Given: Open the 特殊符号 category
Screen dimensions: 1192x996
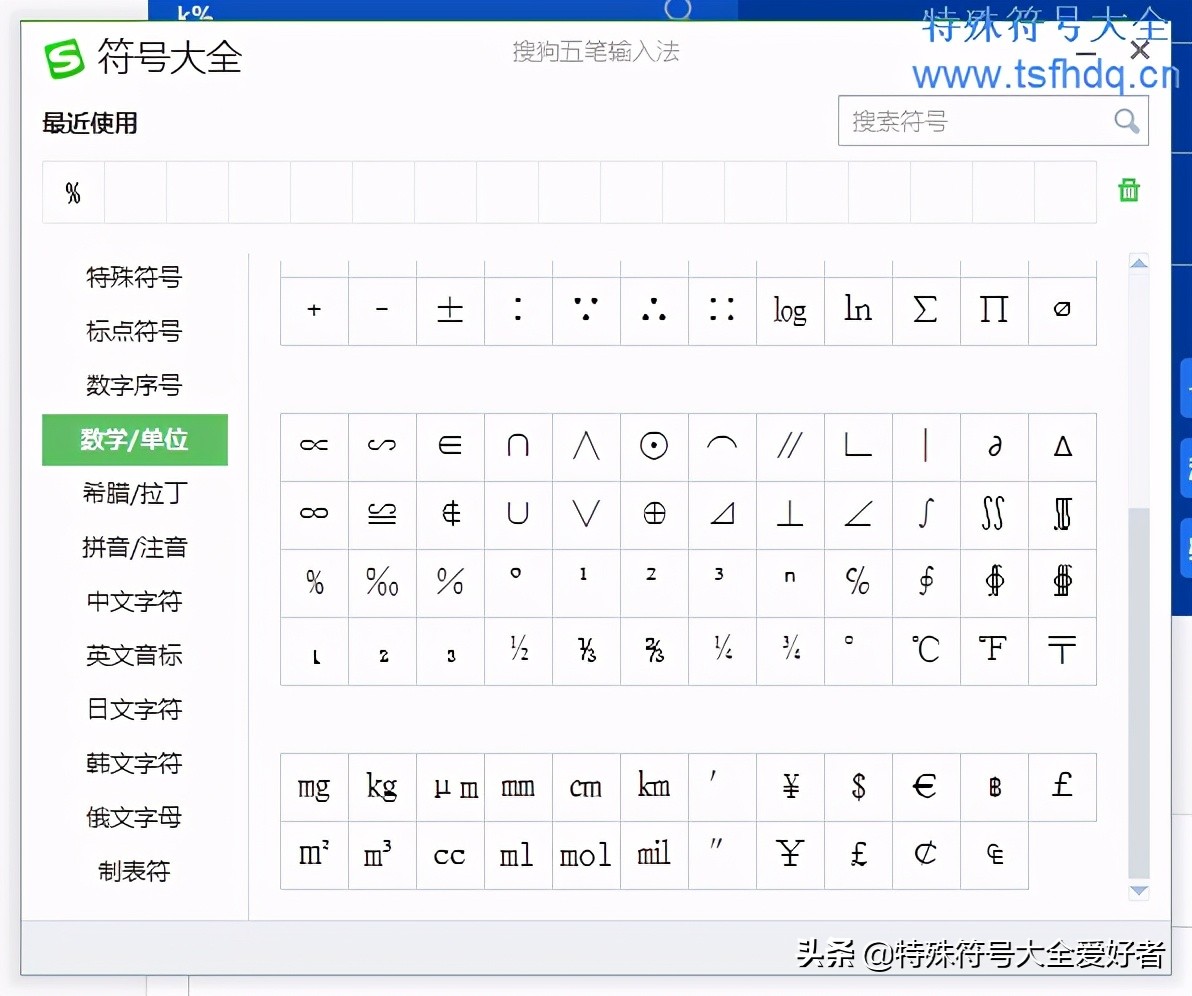Looking at the screenshot, I should pos(134,278).
